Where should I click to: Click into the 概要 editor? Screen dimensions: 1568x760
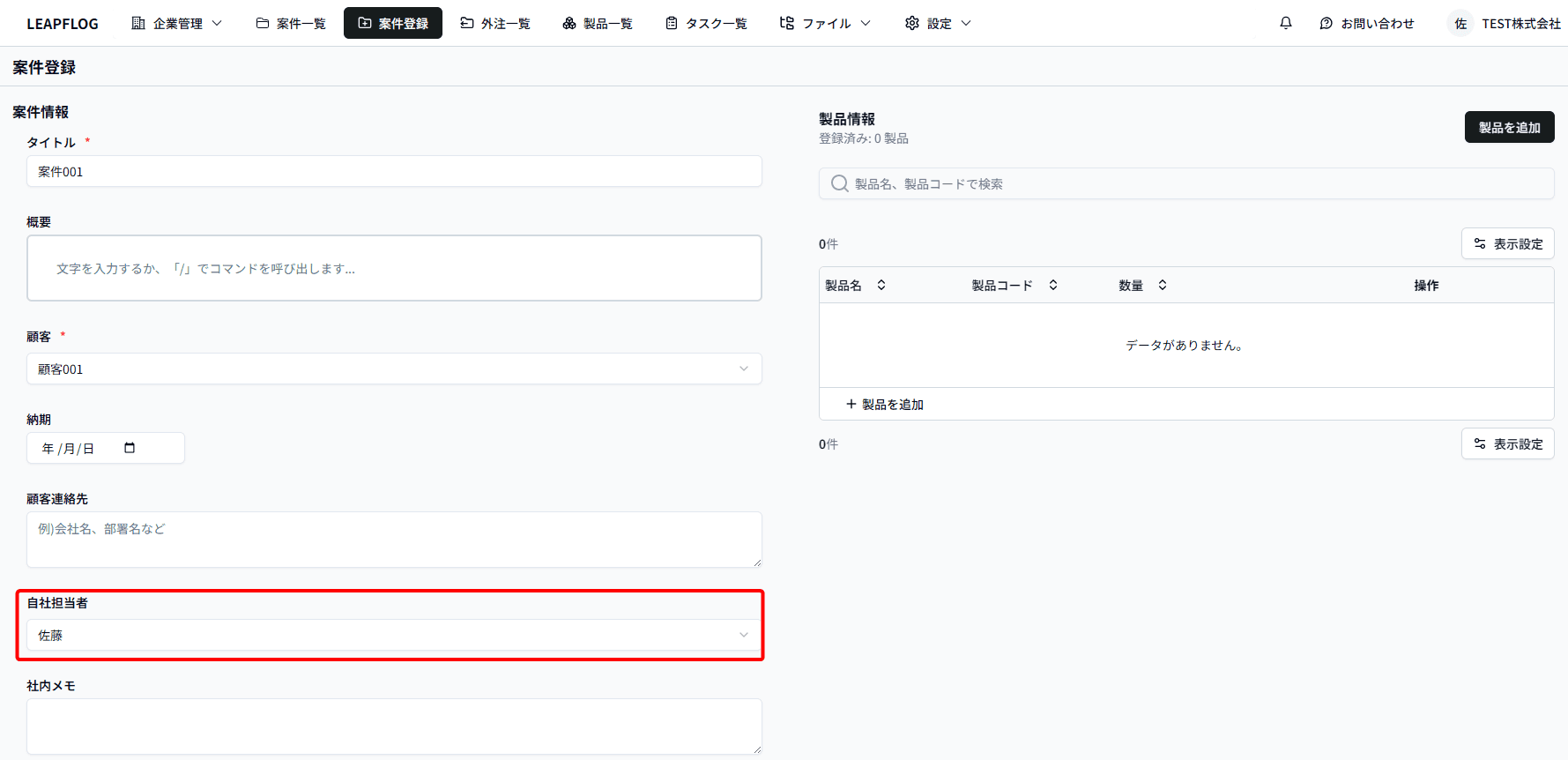[x=394, y=268]
